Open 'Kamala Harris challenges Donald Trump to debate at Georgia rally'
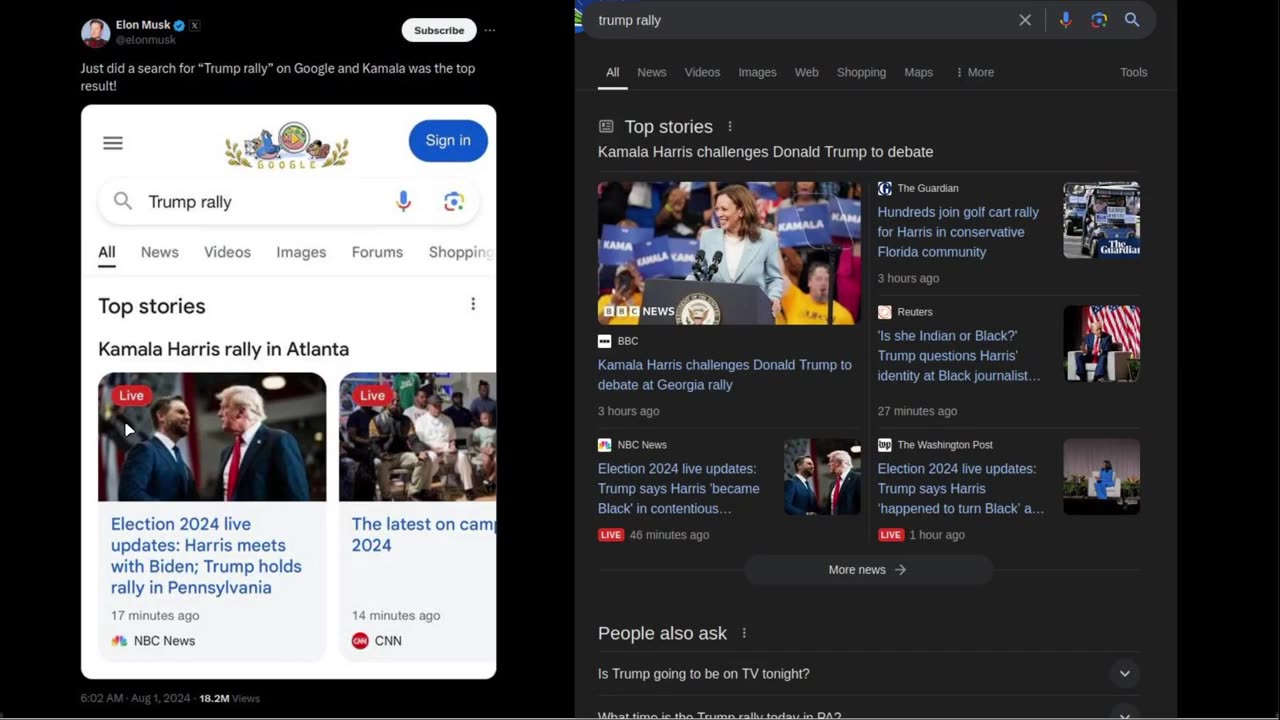 pos(725,375)
